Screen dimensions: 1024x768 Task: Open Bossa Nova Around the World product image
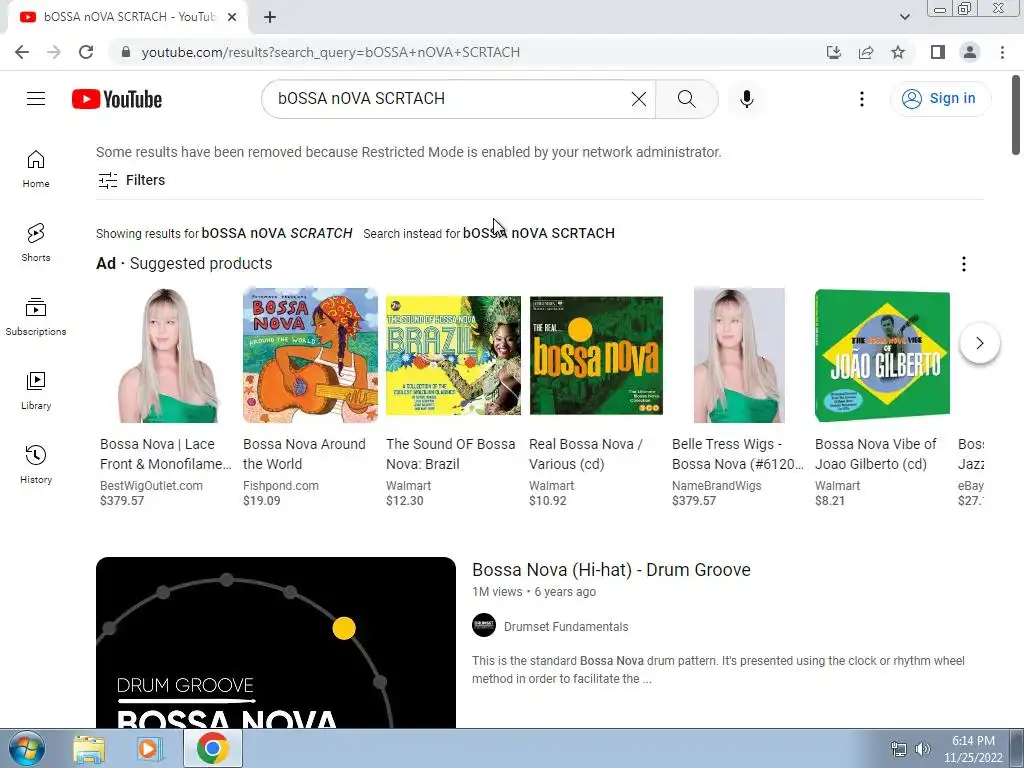(x=310, y=355)
